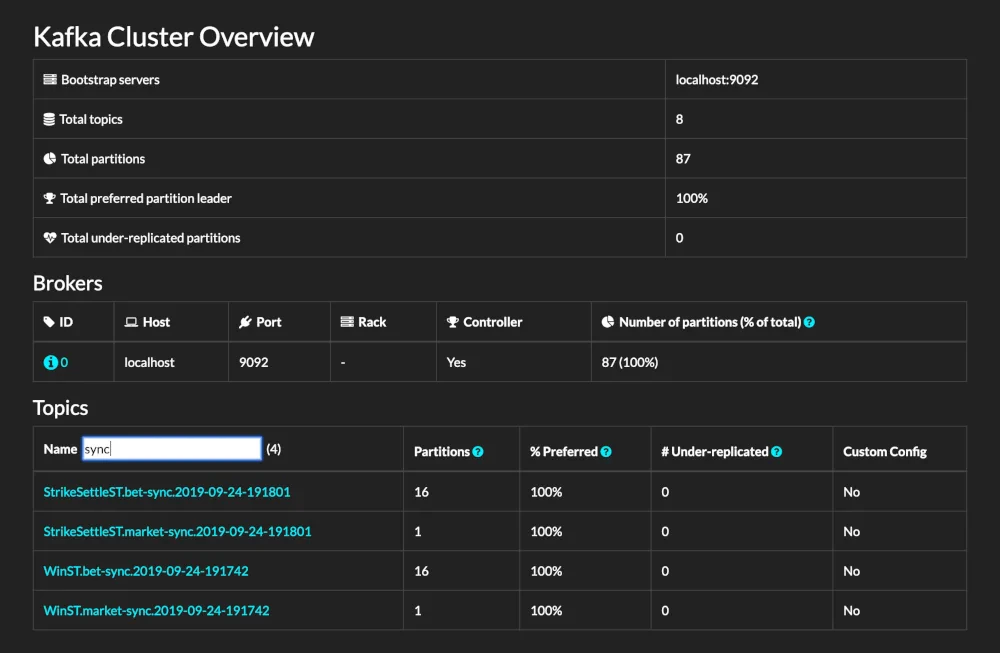The image size is (1000, 653).
Task: Click the broken heart icon beside under-replicated partitions
Action: pos(48,238)
